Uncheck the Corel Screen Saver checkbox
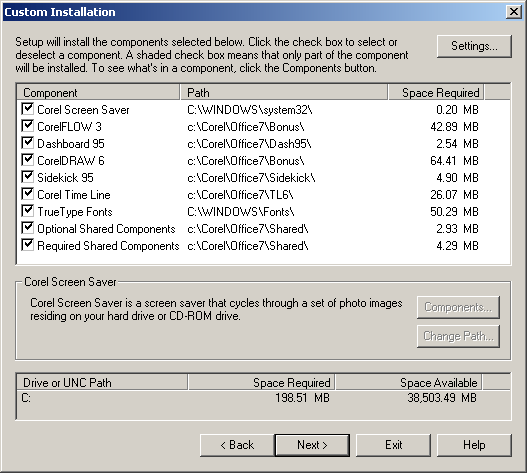Screen dimensions: 527x473 tap(27, 109)
